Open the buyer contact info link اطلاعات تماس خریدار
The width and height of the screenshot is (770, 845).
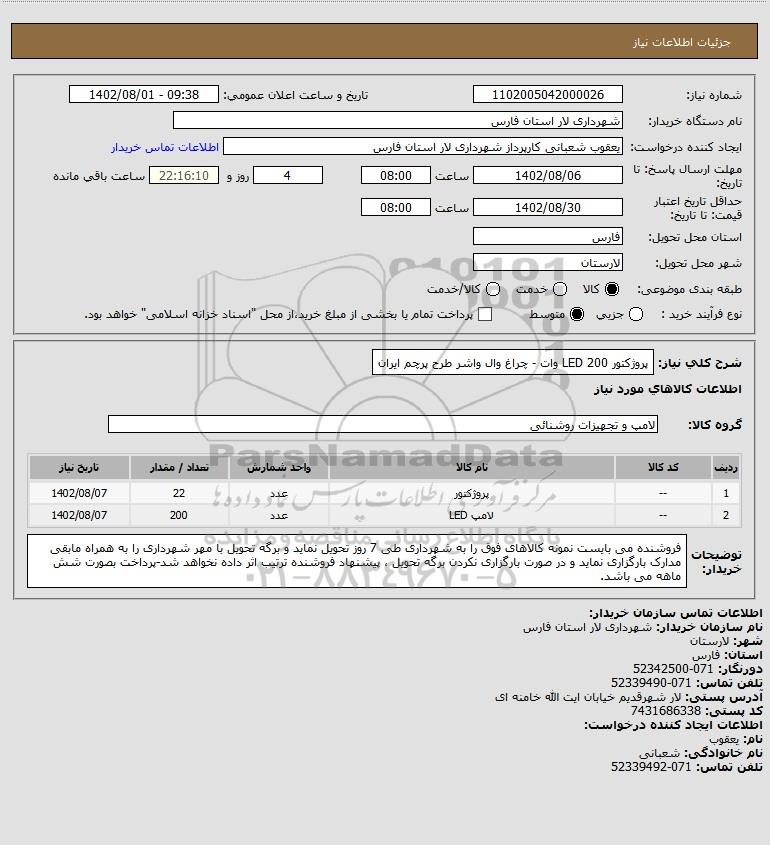point(165,147)
